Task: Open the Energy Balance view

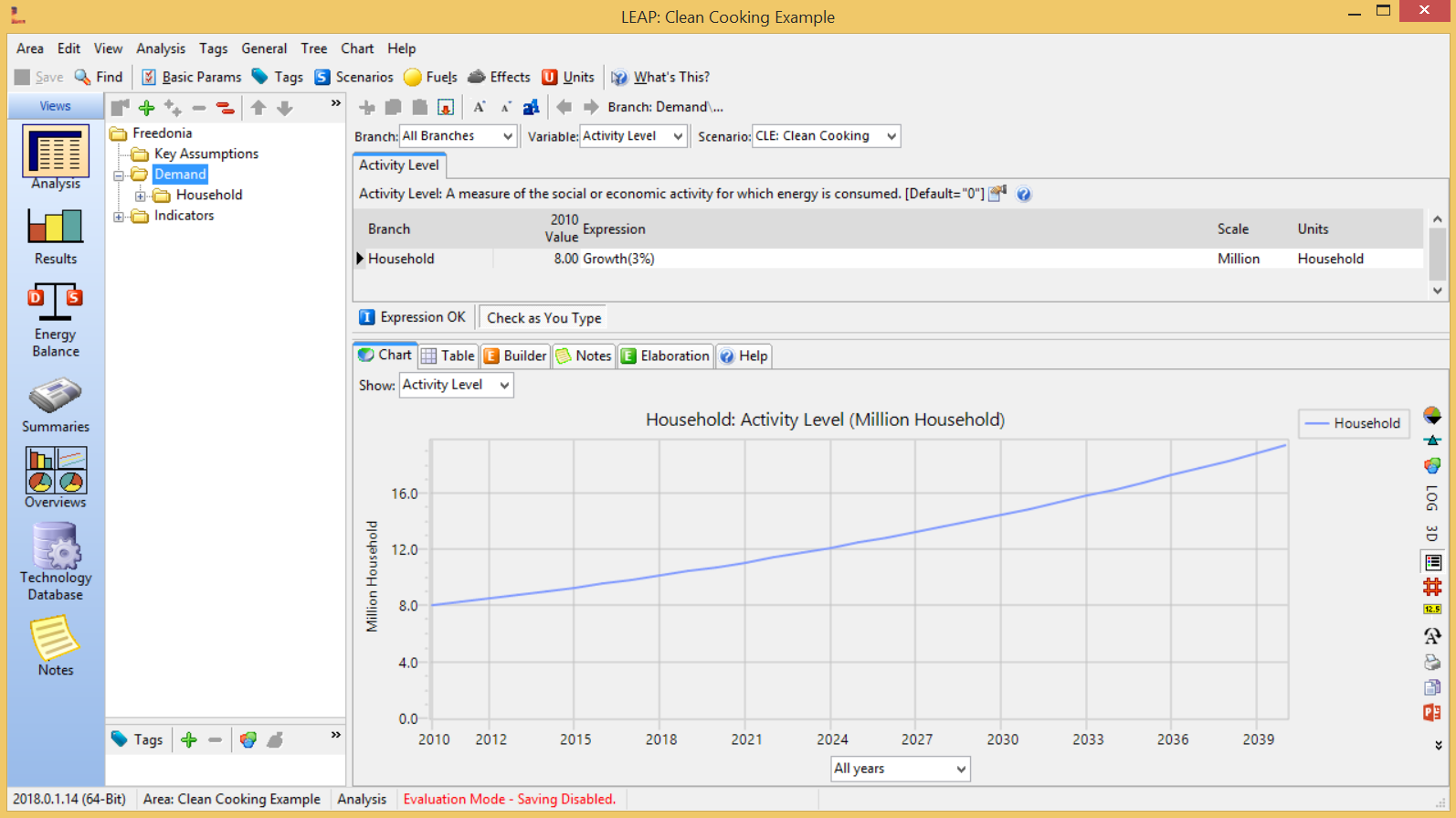Action: (x=56, y=319)
